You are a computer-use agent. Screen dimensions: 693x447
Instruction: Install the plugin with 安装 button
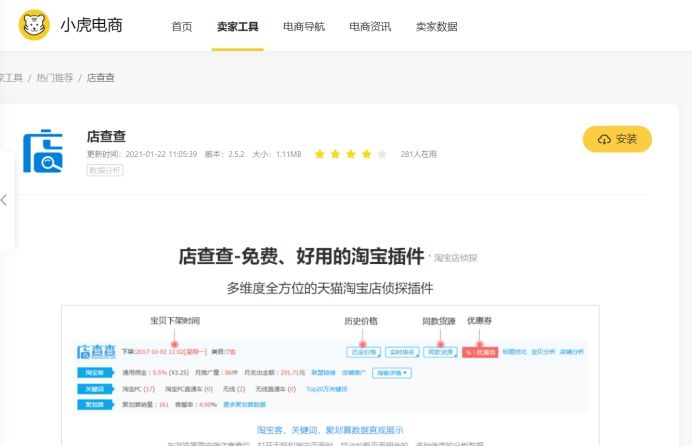pyautogui.click(x=617, y=139)
